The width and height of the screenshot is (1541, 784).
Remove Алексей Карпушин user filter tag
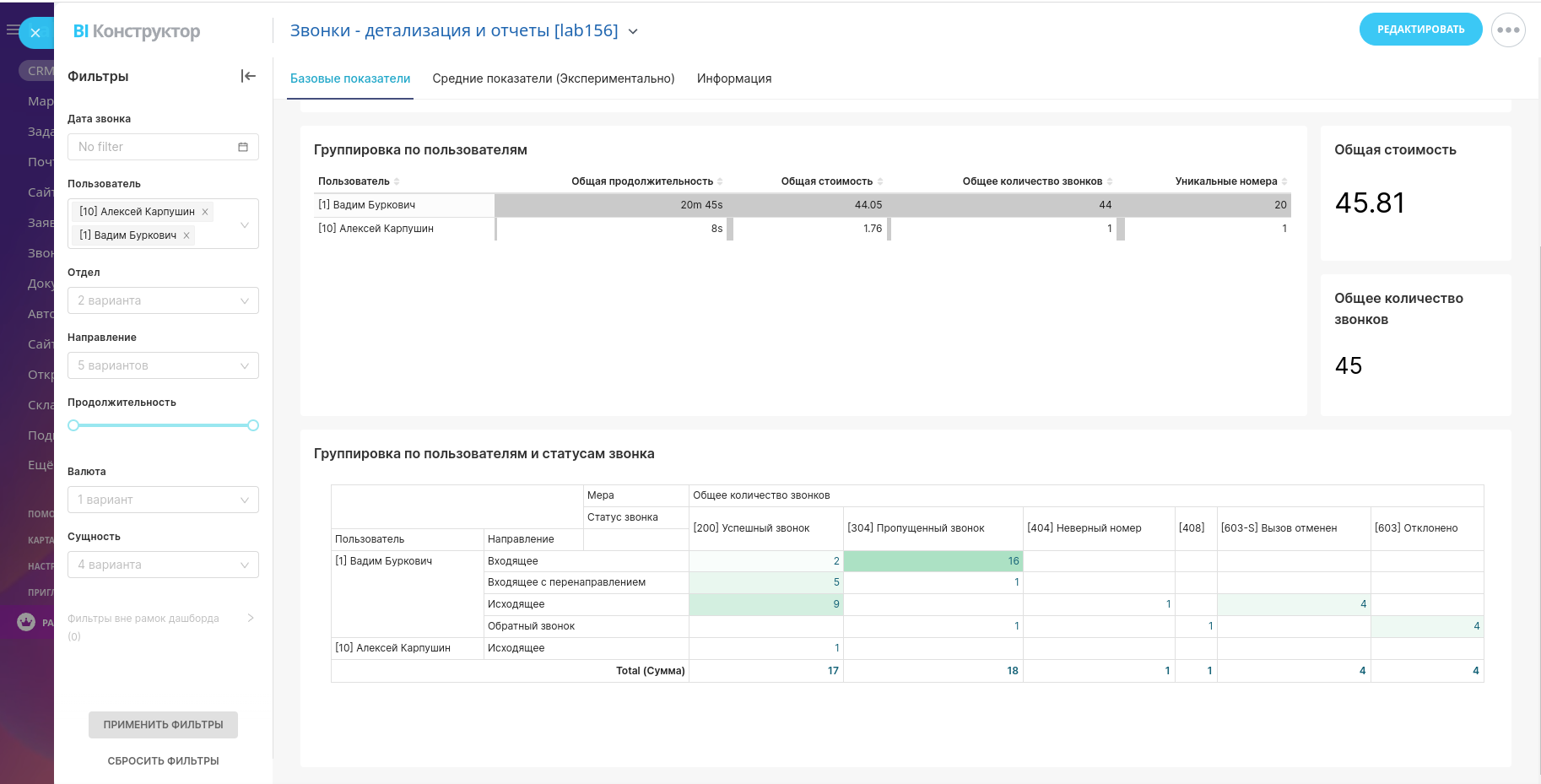(205, 212)
